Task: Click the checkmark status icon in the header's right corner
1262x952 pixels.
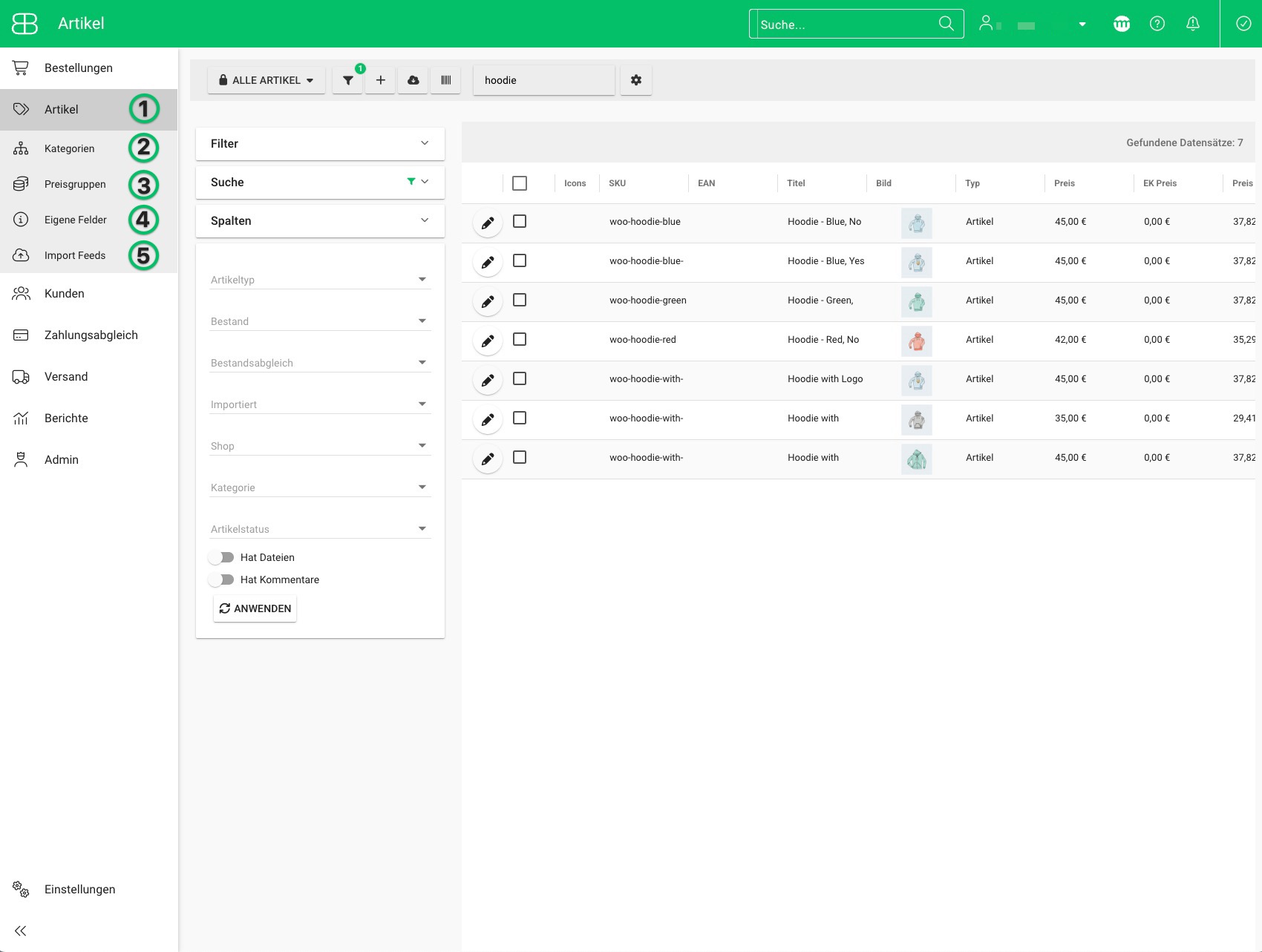Action: pyautogui.click(x=1243, y=24)
